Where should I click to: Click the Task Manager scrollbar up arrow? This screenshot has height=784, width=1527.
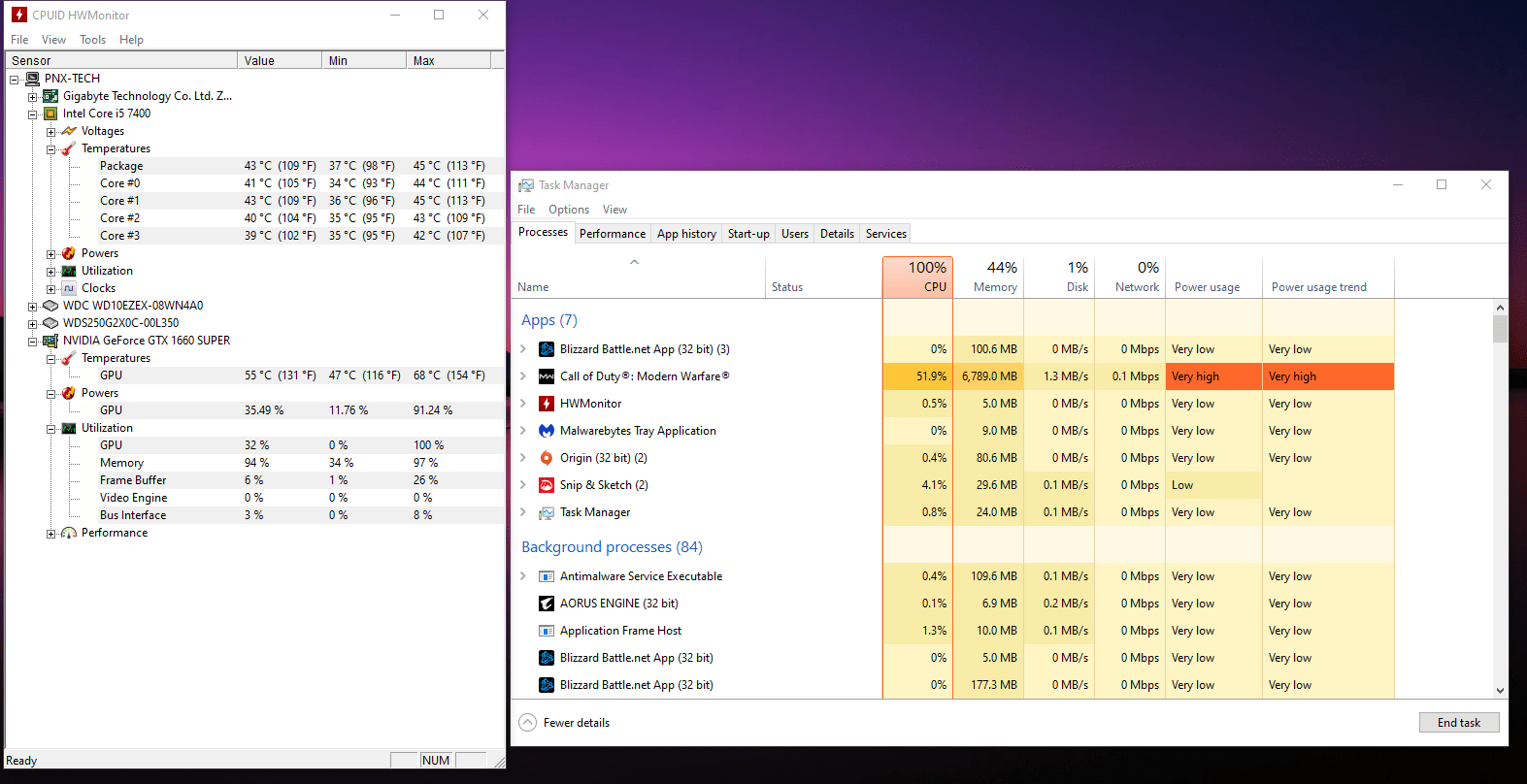(1501, 308)
